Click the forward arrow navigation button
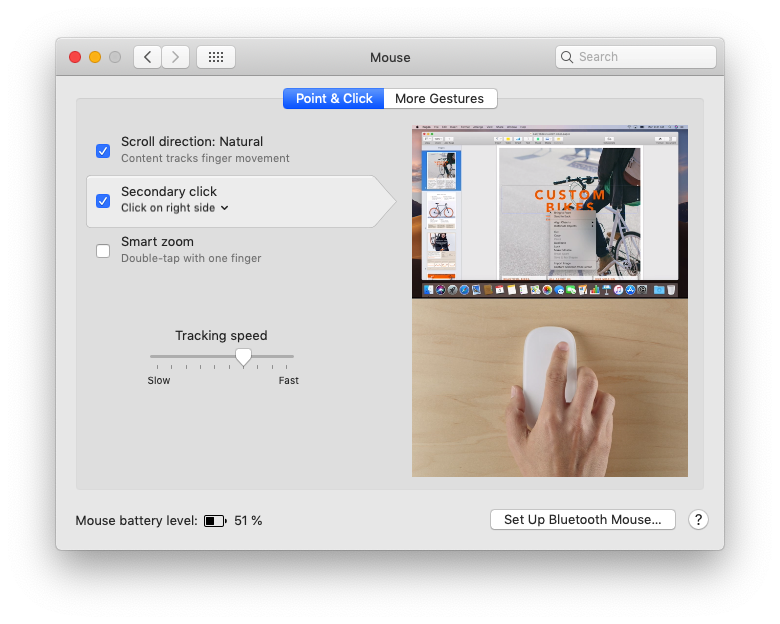780x624 pixels. (176, 57)
